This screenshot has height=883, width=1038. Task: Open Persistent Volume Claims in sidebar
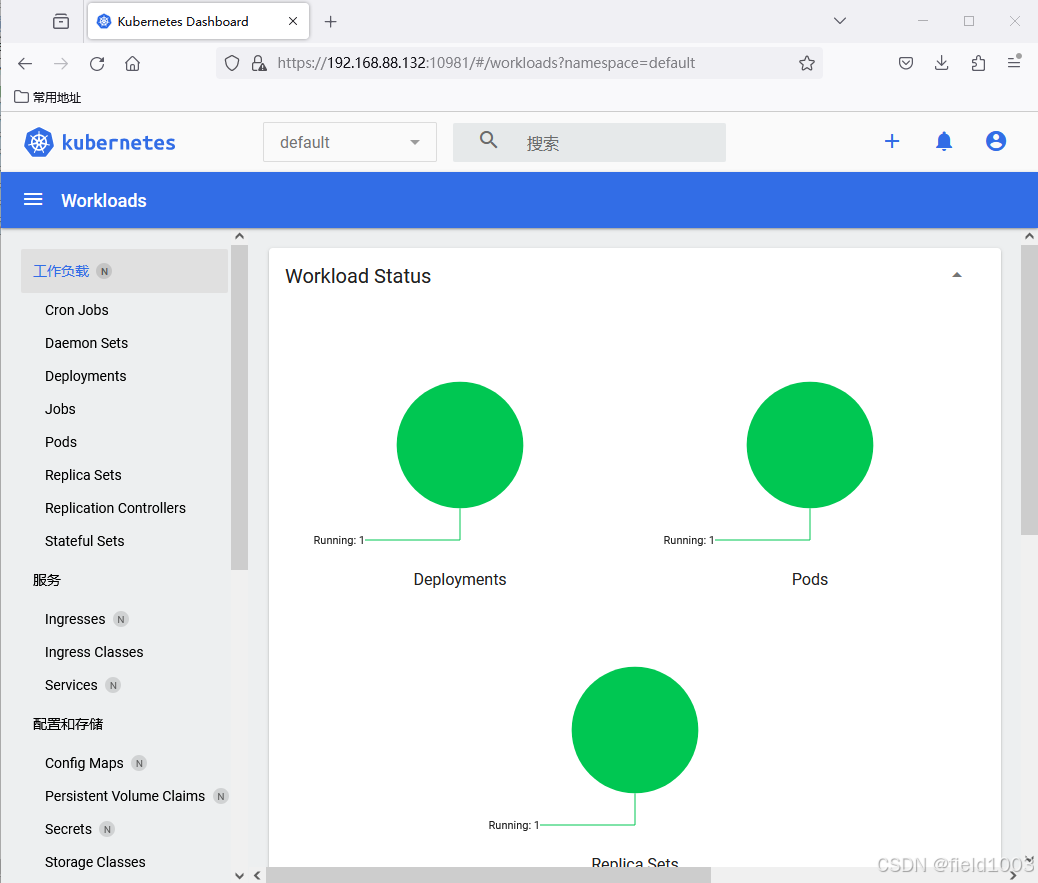(125, 796)
